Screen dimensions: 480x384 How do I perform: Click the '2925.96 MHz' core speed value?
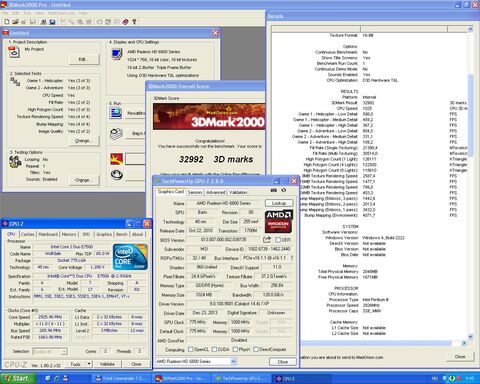(x=50, y=317)
